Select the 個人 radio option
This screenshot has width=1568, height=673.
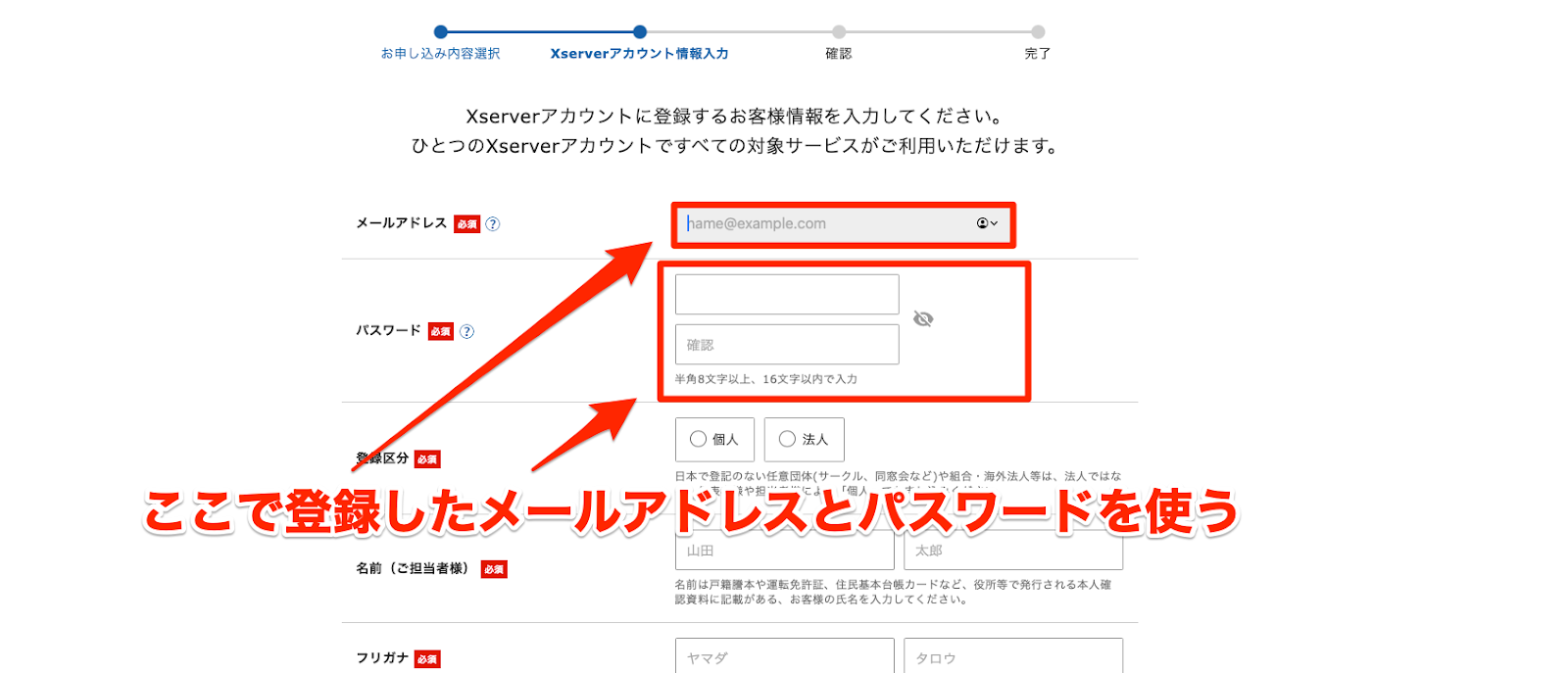click(714, 440)
